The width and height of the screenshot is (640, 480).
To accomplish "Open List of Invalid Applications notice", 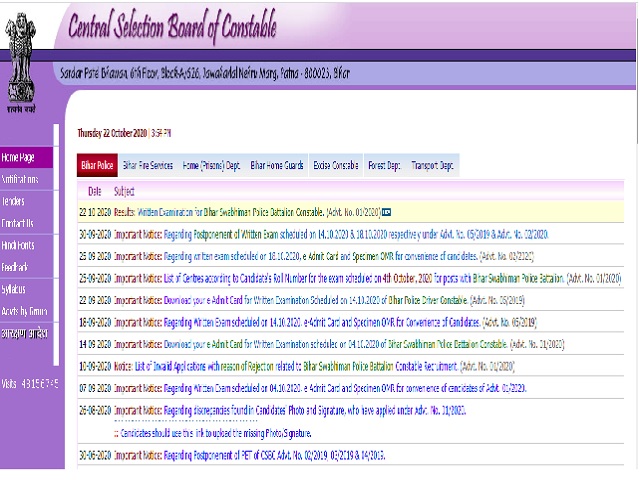I will pyautogui.click(x=314, y=367).
